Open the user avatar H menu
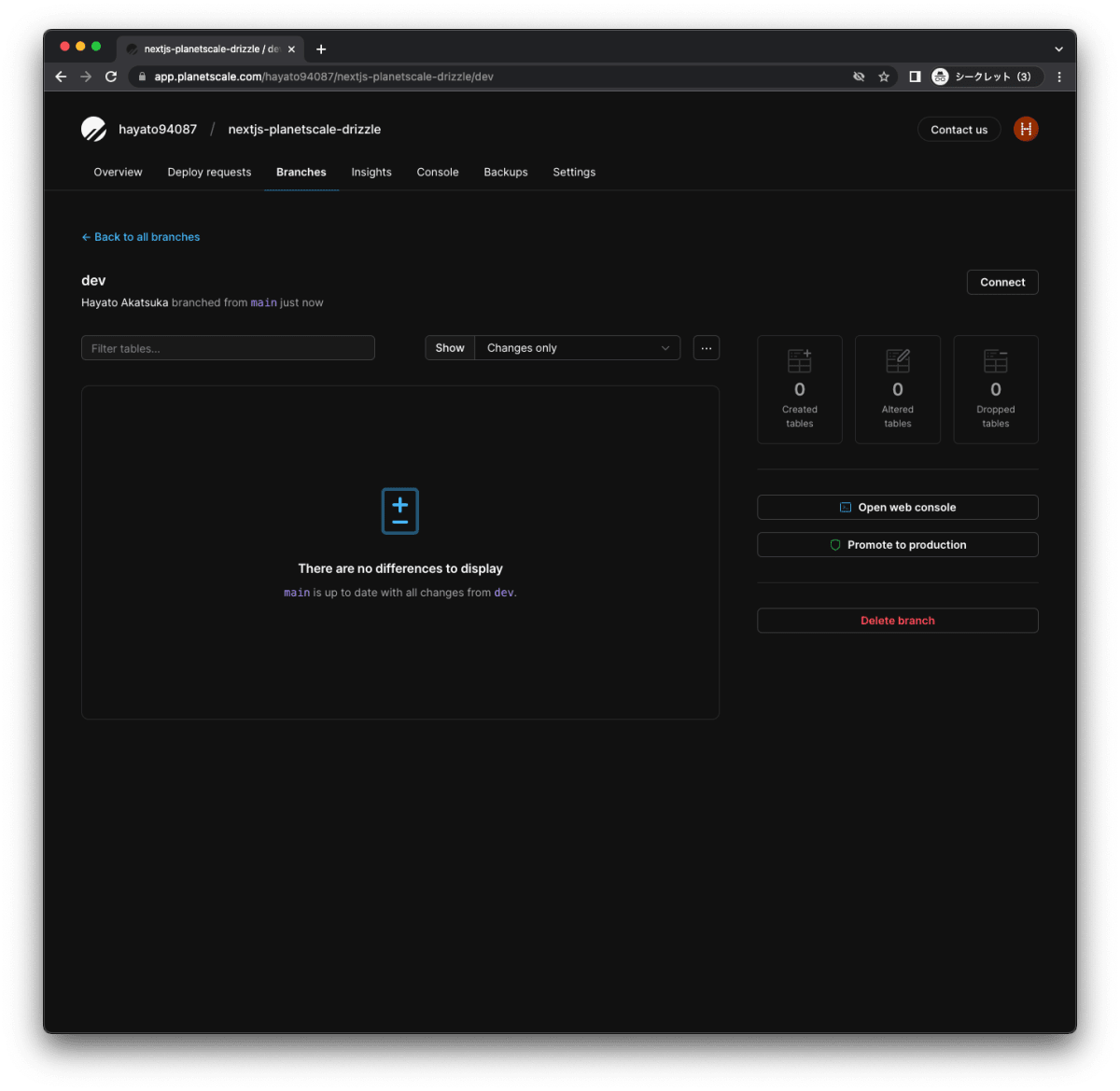This screenshot has width=1120, height=1091. tap(1026, 129)
